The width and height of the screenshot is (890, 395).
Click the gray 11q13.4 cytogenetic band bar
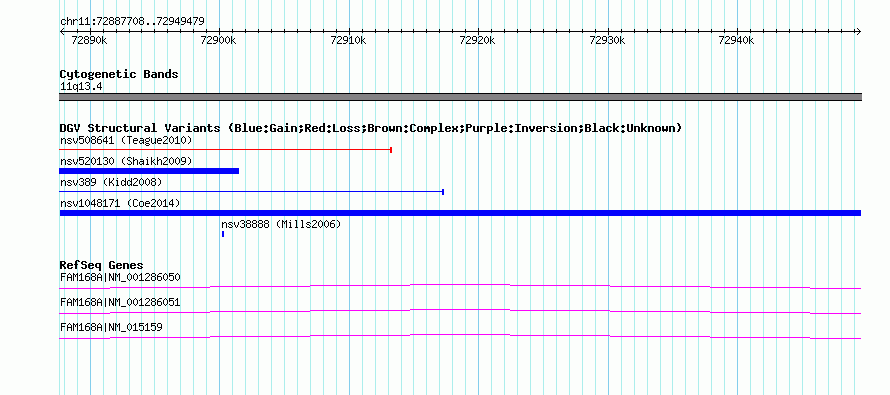coord(460,97)
